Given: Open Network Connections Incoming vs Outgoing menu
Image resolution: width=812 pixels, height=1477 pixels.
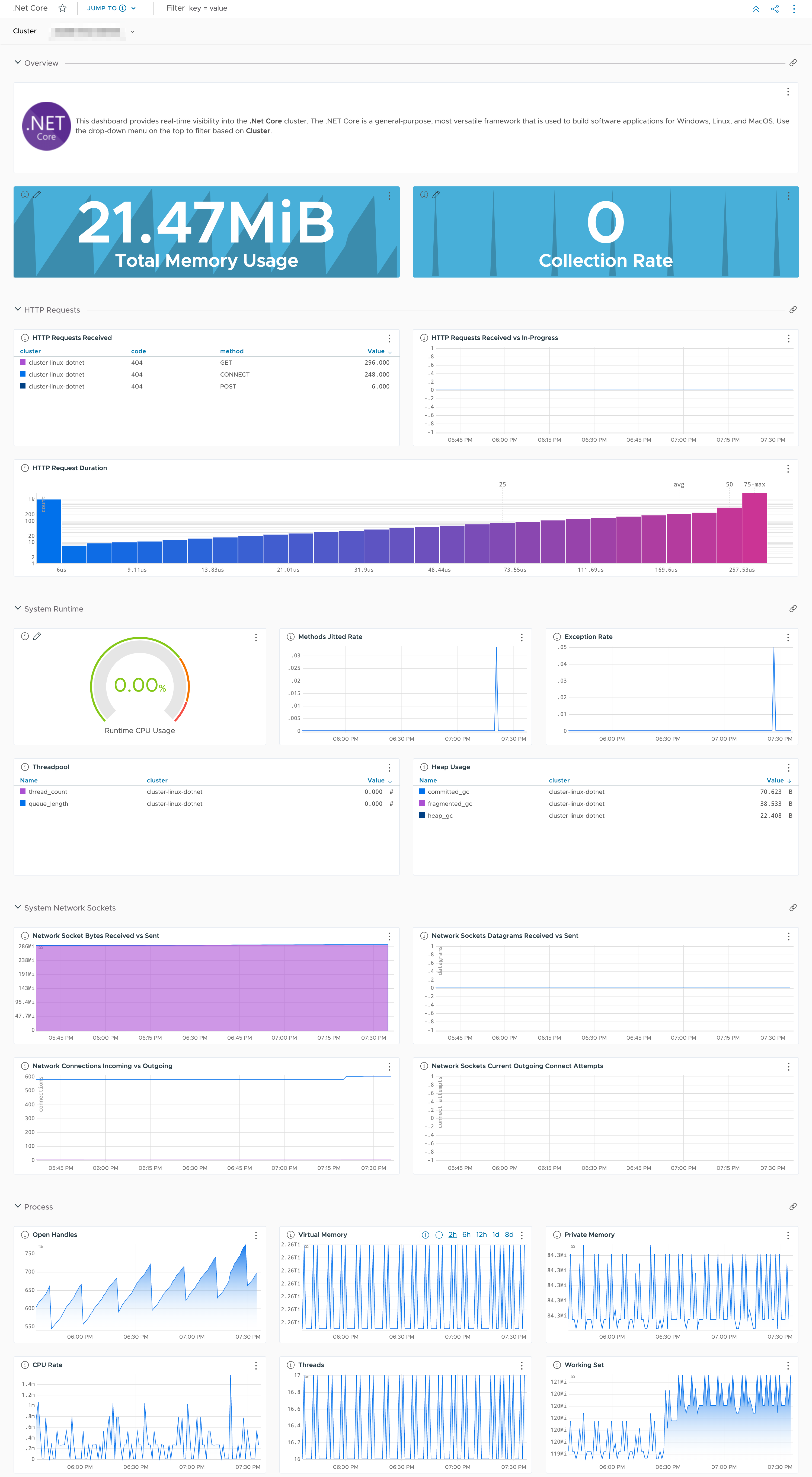Looking at the screenshot, I should click(x=389, y=1067).
